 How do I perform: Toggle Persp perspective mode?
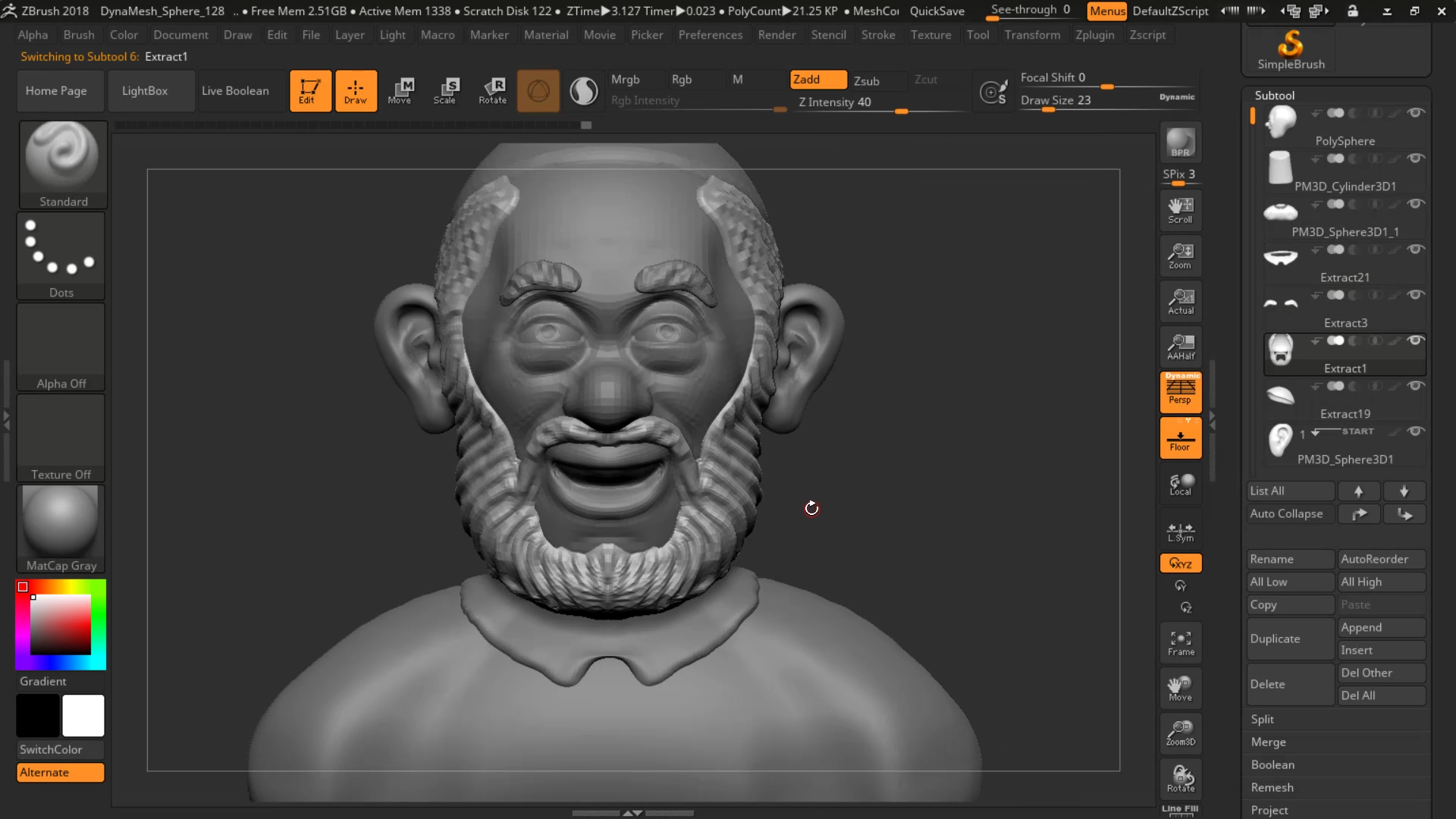(x=1180, y=392)
